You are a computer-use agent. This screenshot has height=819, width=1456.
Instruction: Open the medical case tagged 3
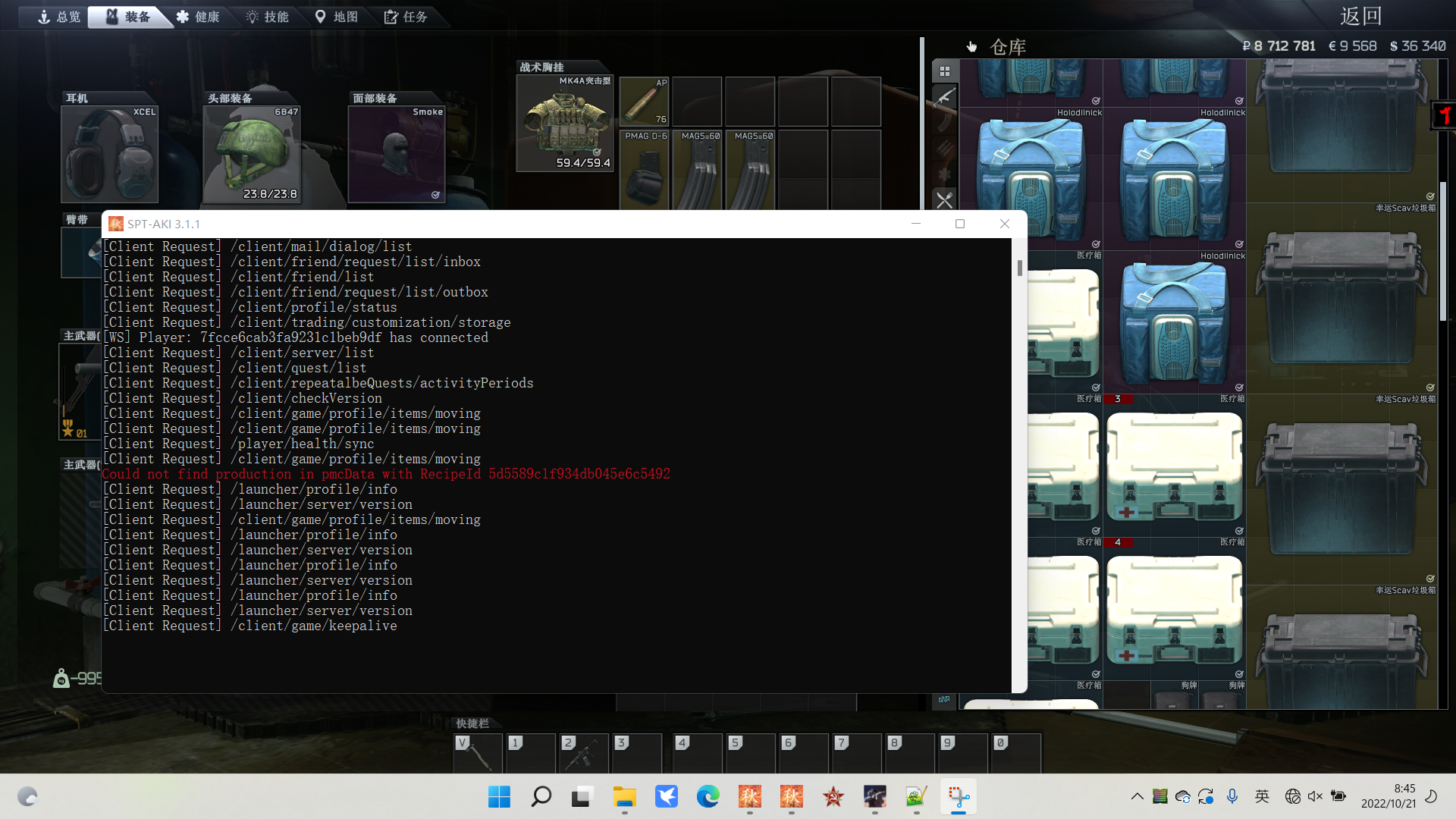click(1174, 466)
